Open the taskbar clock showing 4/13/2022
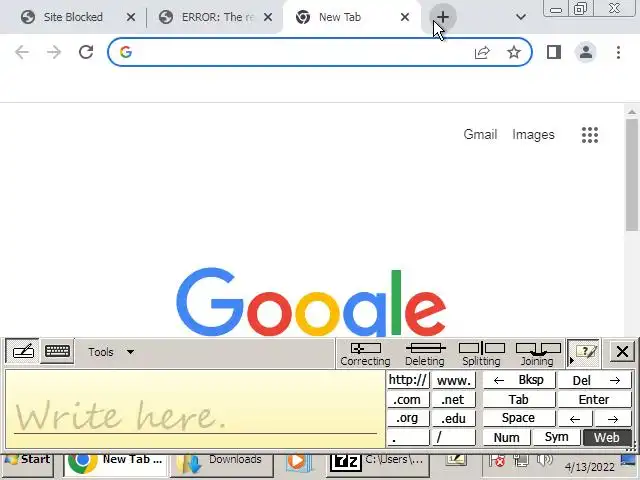 pos(589,467)
